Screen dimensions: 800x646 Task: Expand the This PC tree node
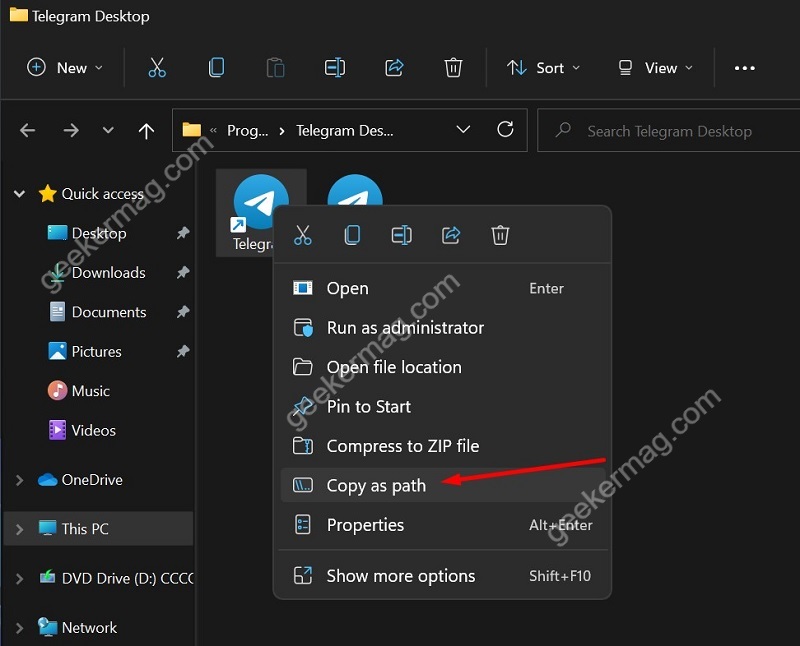point(19,529)
